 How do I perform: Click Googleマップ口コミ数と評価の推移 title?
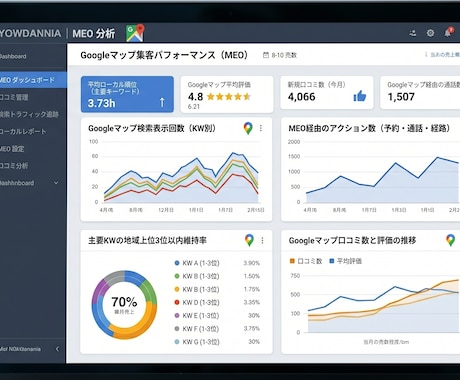[x=352, y=240]
